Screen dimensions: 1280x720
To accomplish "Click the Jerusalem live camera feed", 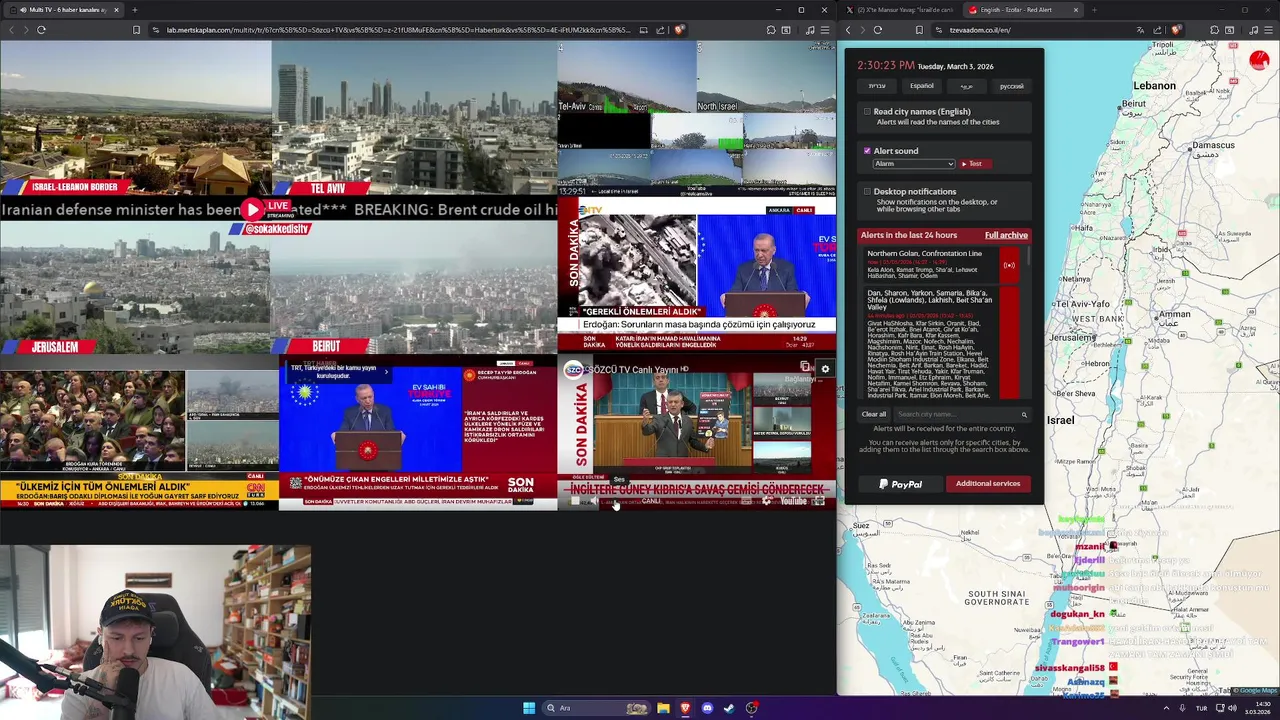I will [x=135, y=287].
